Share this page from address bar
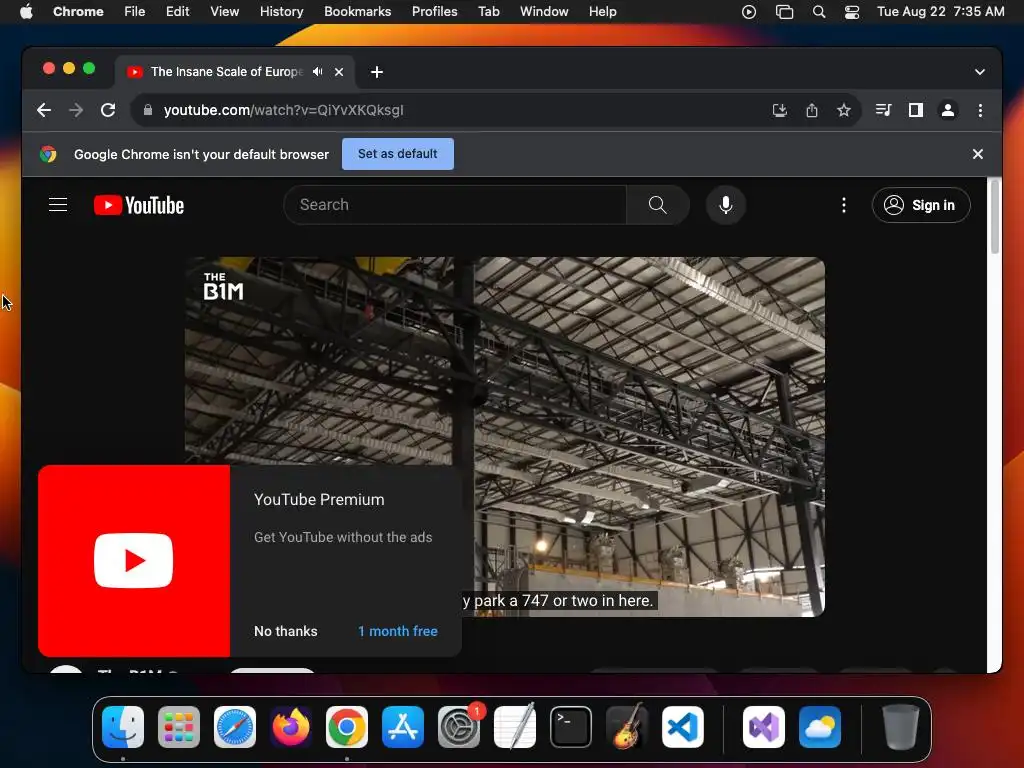 click(812, 110)
